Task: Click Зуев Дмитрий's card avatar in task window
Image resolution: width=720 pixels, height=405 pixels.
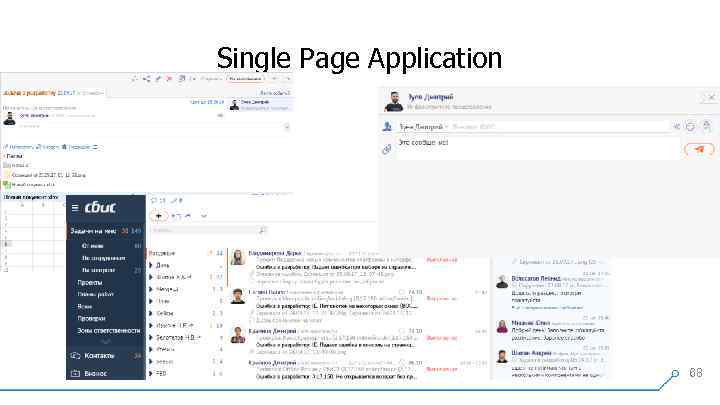Action: pos(234,105)
